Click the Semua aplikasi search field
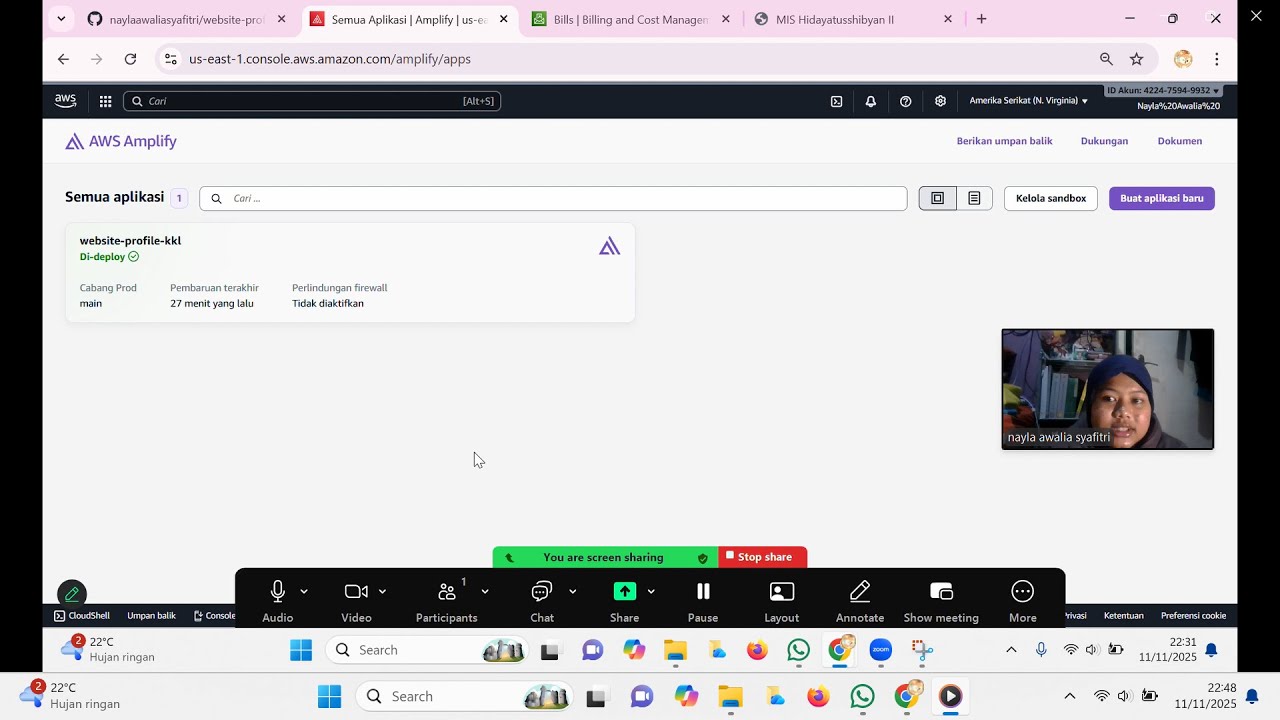Image resolution: width=1280 pixels, height=720 pixels. (553, 198)
